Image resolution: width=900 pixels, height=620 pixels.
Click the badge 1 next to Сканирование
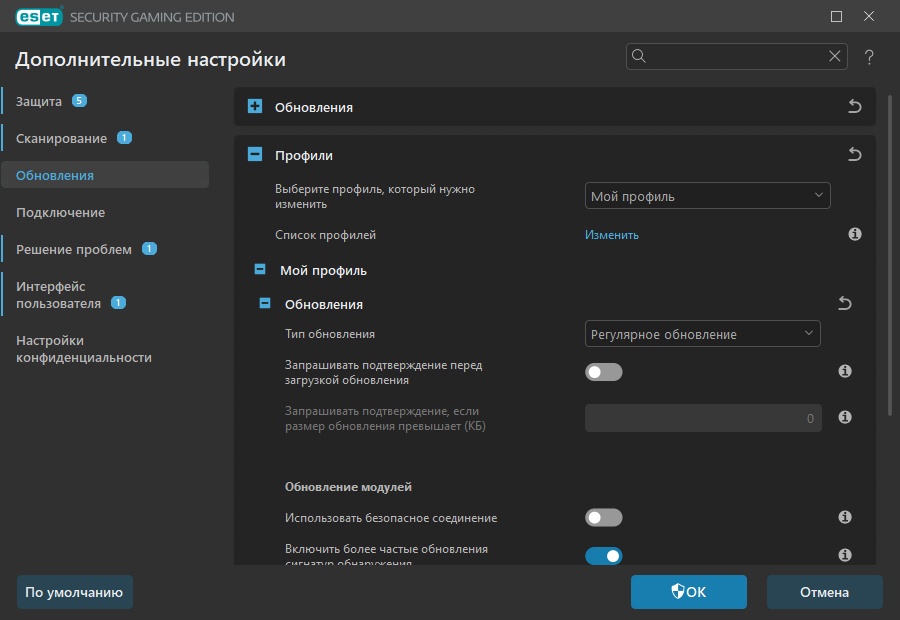(x=124, y=138)
